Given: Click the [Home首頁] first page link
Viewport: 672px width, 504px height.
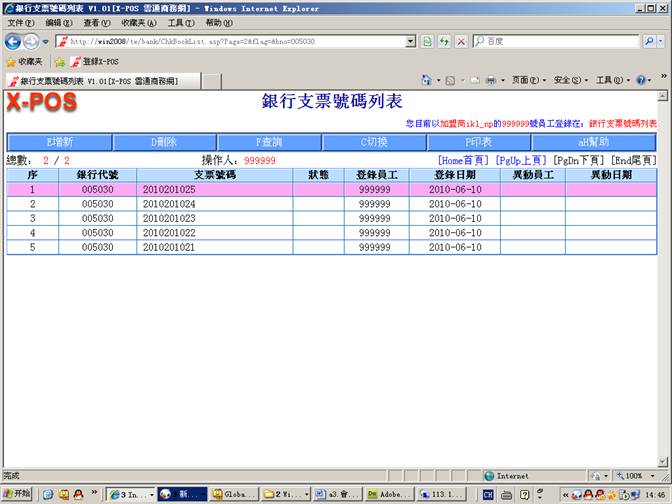Looking at the screenshot, I should coord(464,160).
